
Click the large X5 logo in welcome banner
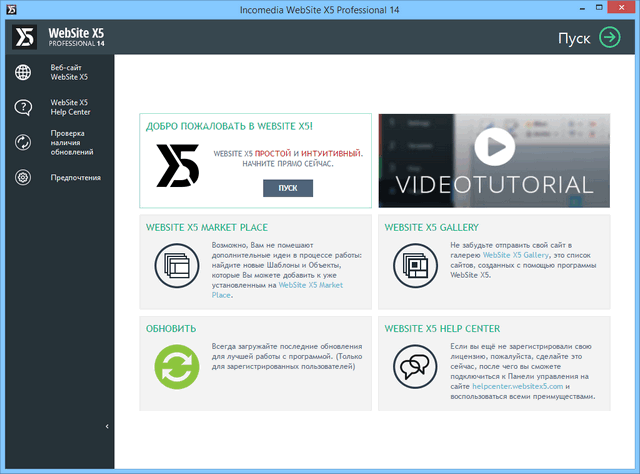click(x=178, y=165)
